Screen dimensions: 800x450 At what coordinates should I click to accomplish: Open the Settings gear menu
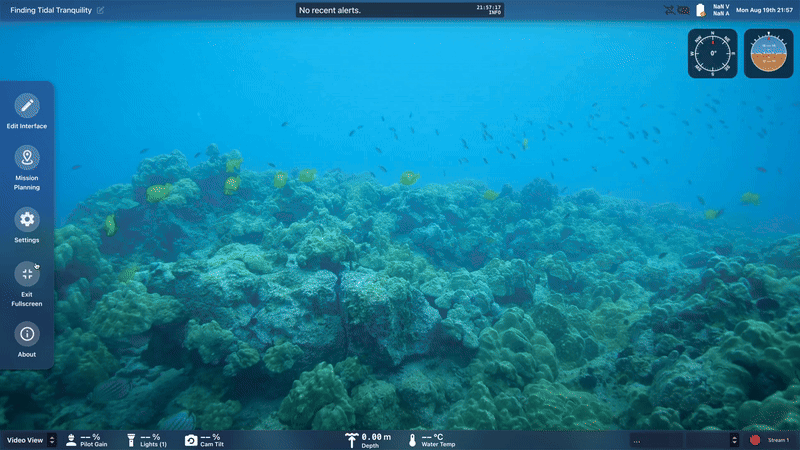pos(27,219)
